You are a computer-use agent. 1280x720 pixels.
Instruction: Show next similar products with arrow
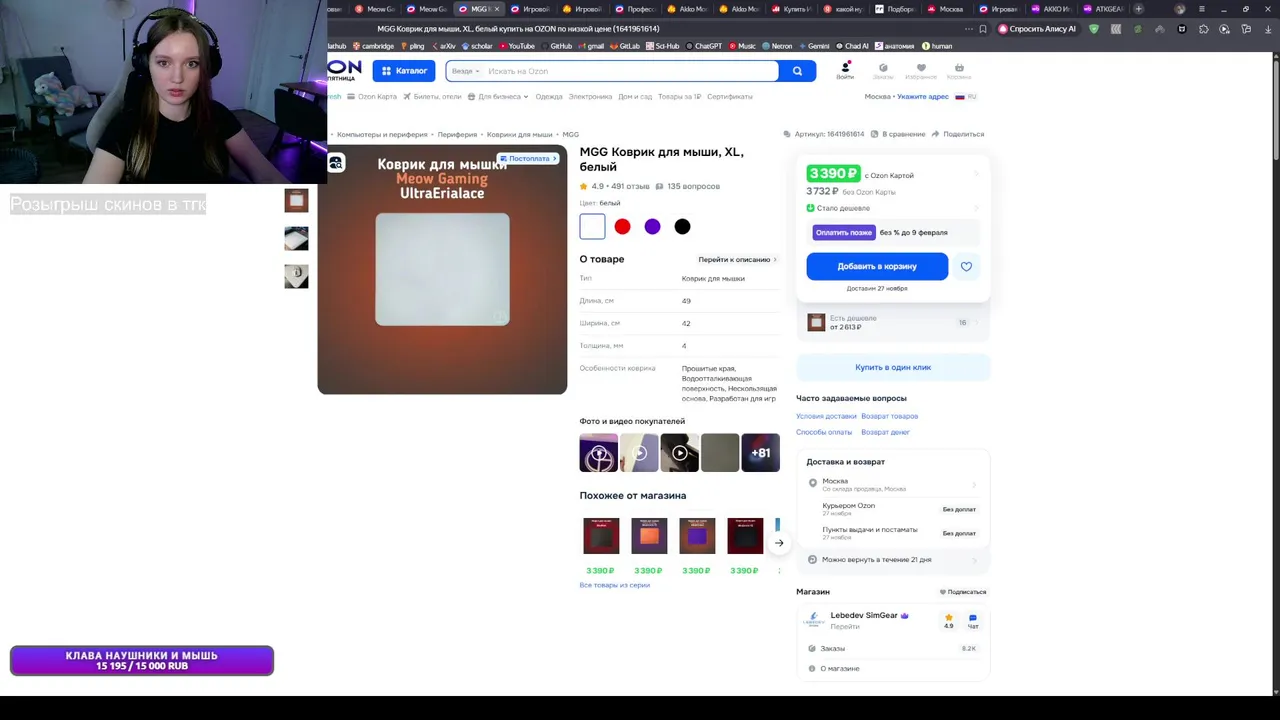pyautogui.click(x=779, y=543)
